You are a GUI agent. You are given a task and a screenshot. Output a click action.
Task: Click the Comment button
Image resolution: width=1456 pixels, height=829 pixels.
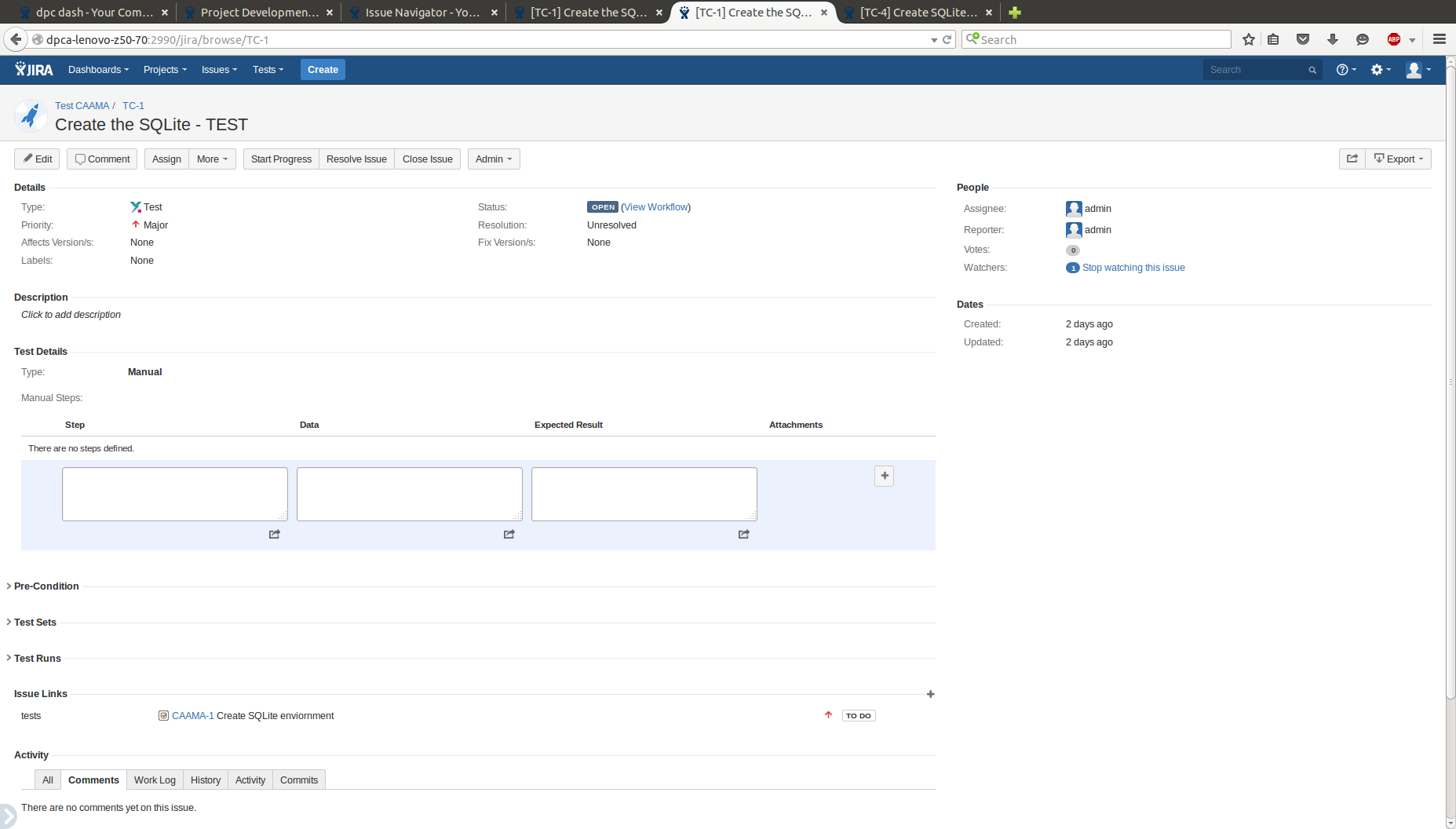pyautogui.click(x=102, y=159)
